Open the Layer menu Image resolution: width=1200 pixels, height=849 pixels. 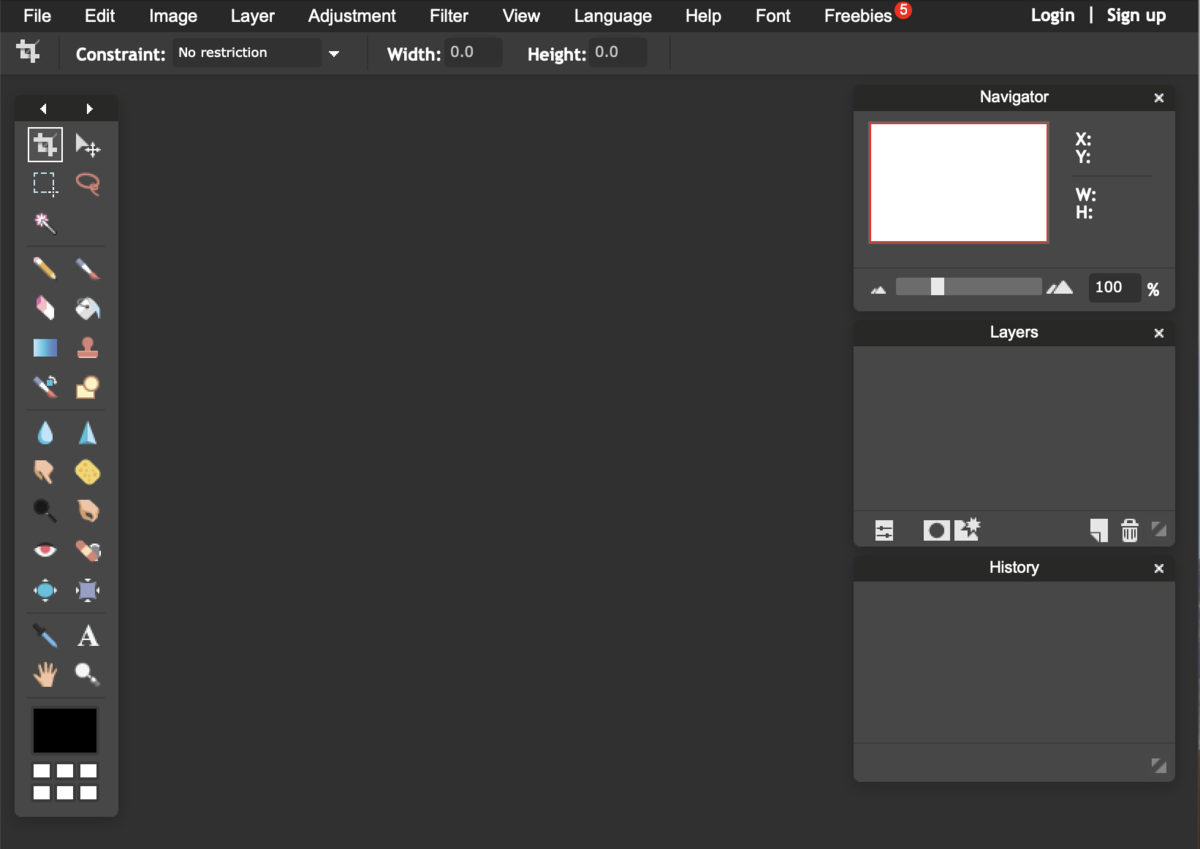click(252, 16)
